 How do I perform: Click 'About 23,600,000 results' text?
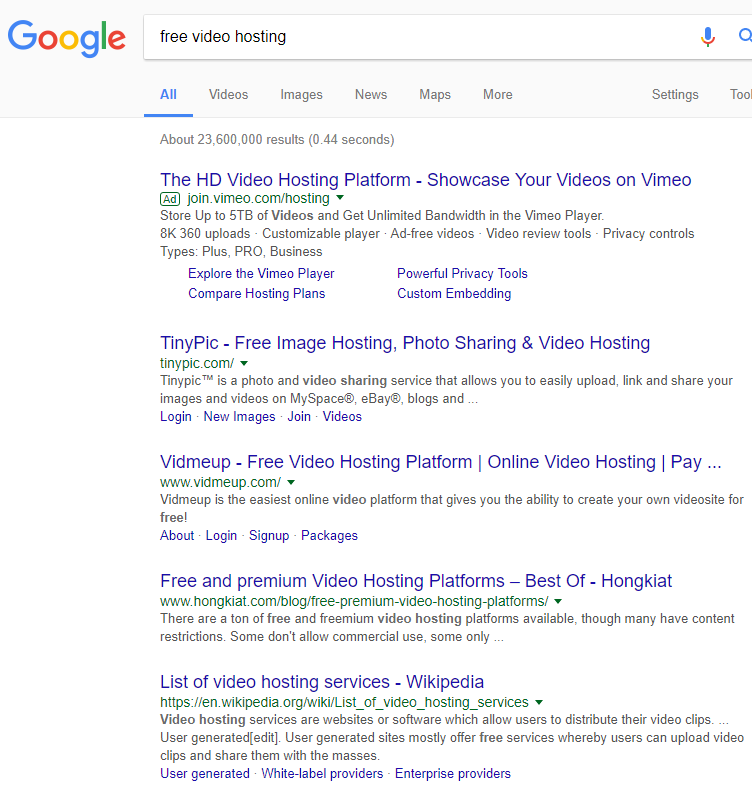(x=277, y=140)
